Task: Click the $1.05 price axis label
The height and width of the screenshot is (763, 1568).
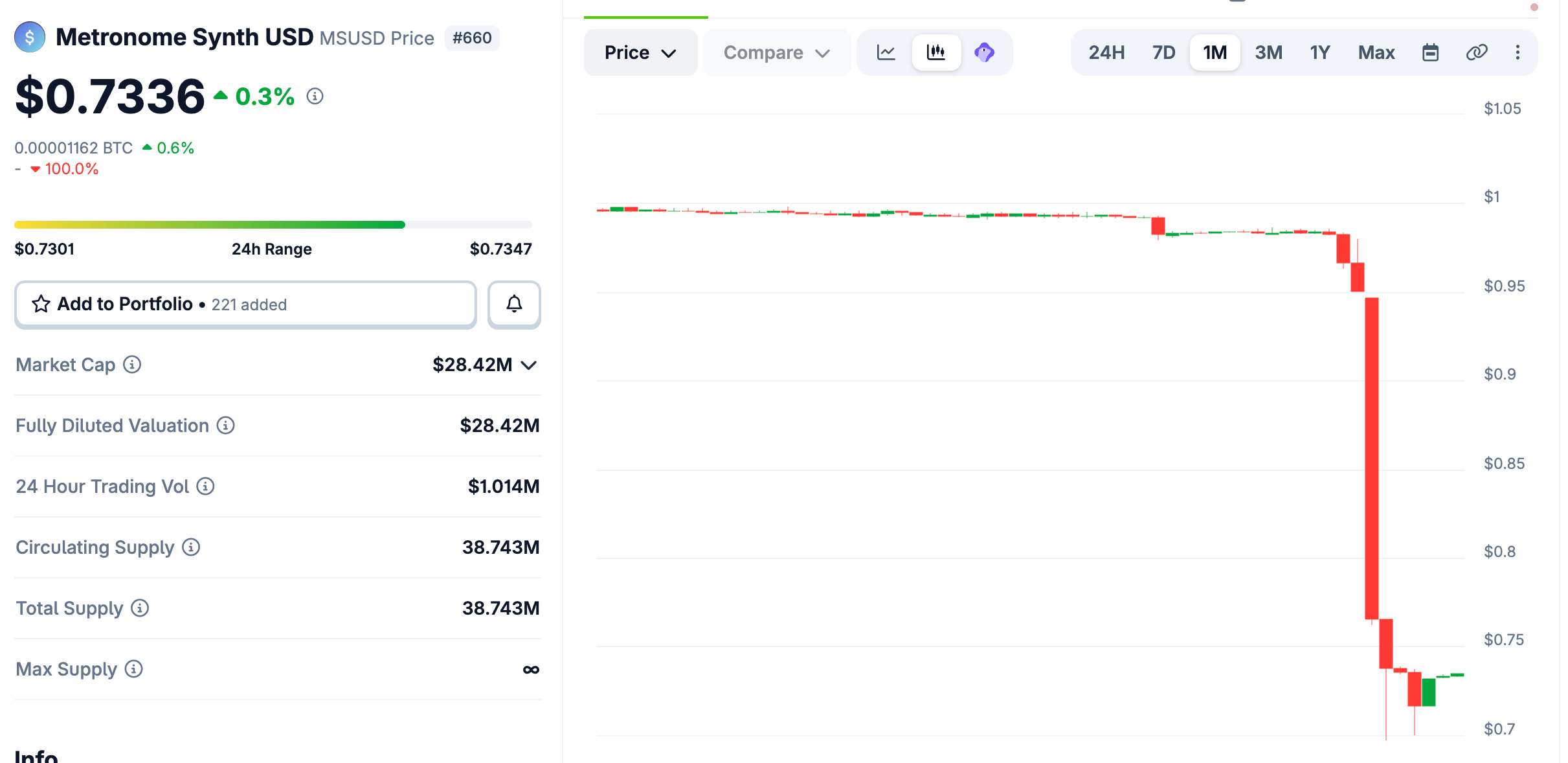Action: pos(1503,109)
